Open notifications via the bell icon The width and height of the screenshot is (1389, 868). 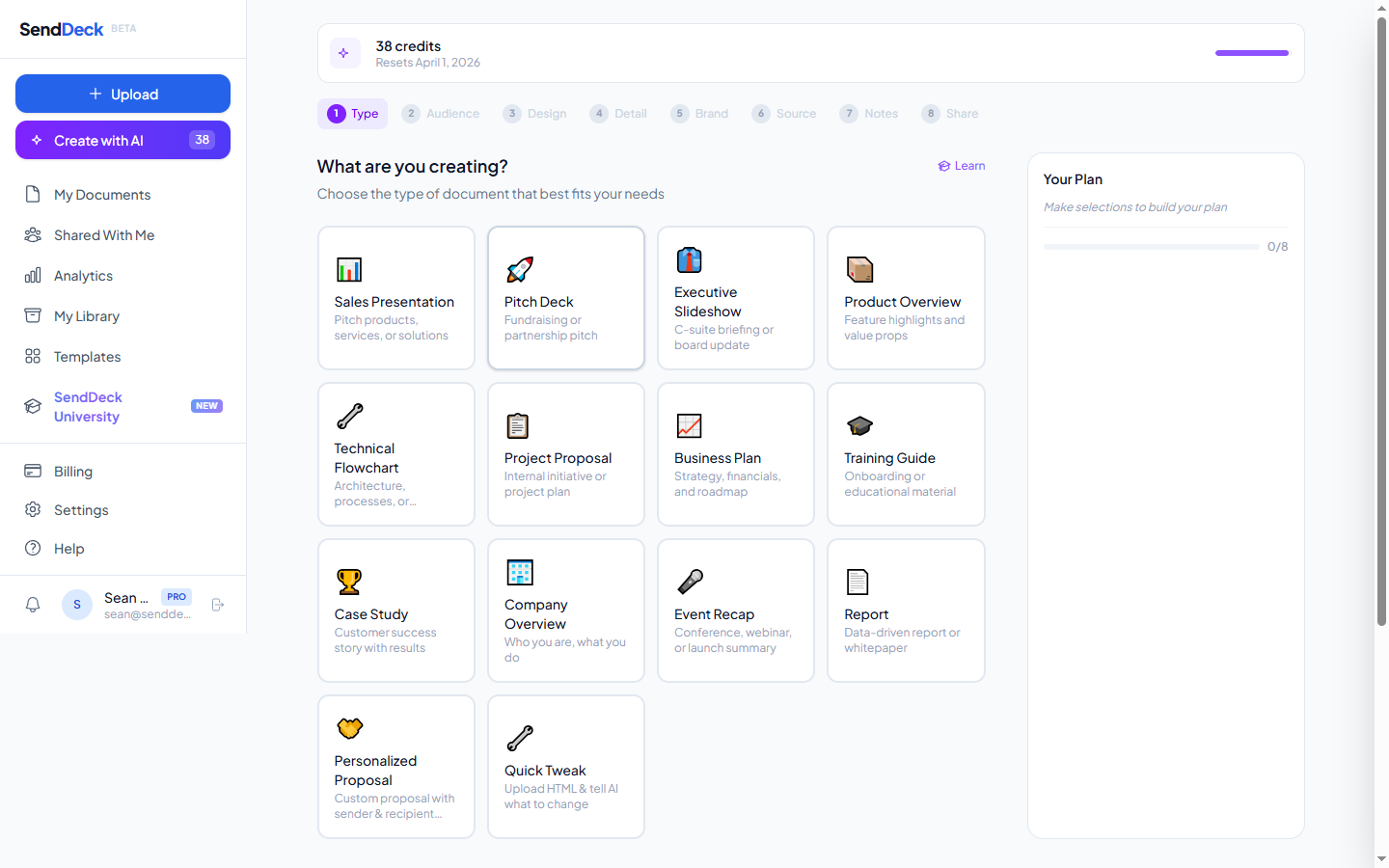(33, 605)
